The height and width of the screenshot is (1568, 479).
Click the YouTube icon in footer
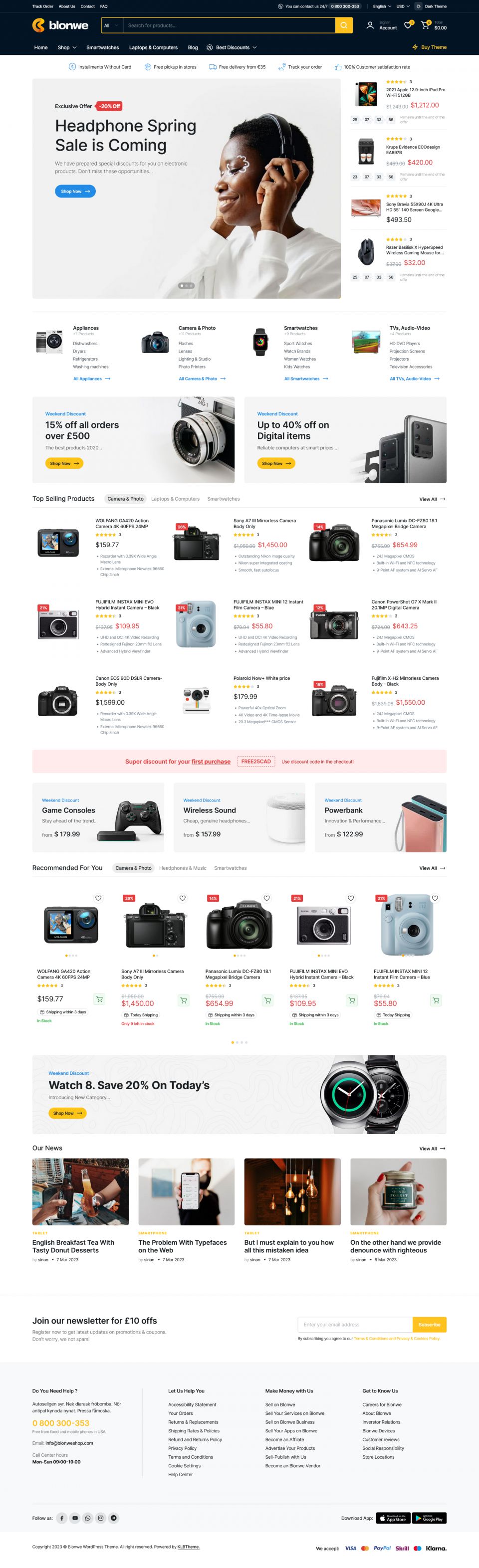(75, 1518)
